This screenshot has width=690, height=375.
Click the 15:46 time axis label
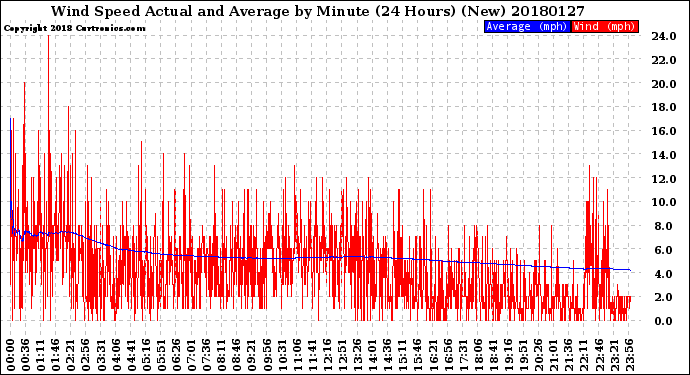(x=418, y=355)
